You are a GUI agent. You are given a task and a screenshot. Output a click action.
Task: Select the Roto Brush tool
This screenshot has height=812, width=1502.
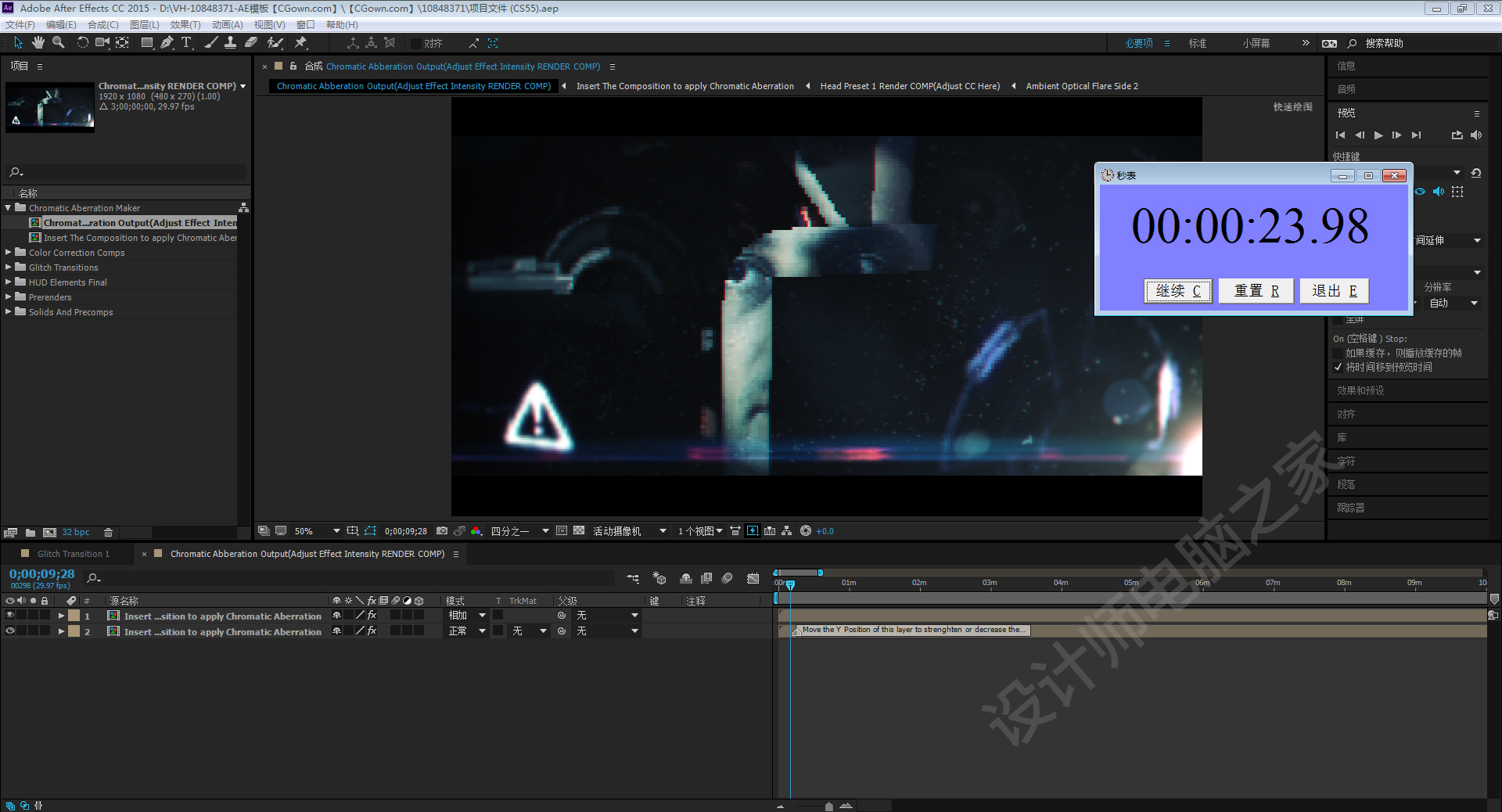tap(275, 42)
